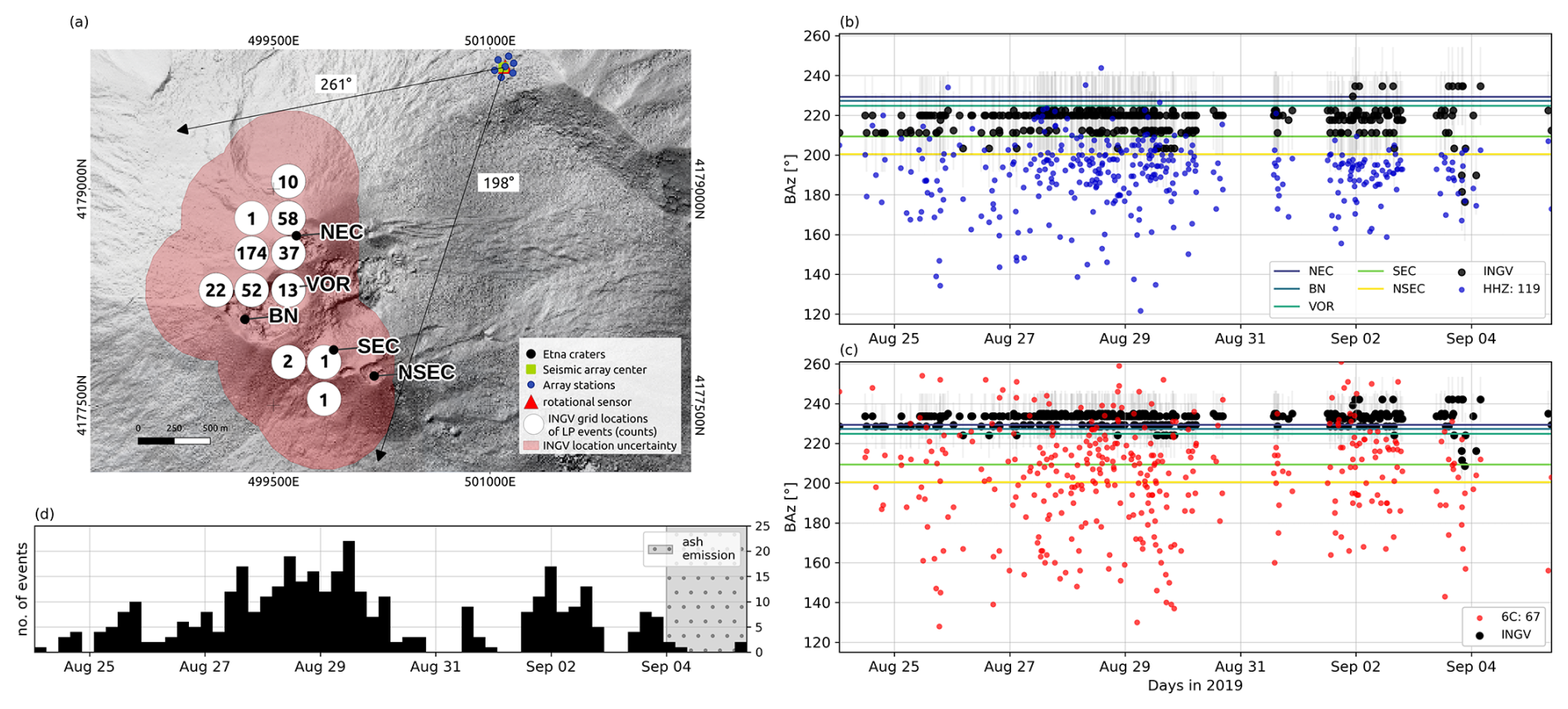
Task: Click the pink INGV location uncertainty swatch
Action: point(531,446)
